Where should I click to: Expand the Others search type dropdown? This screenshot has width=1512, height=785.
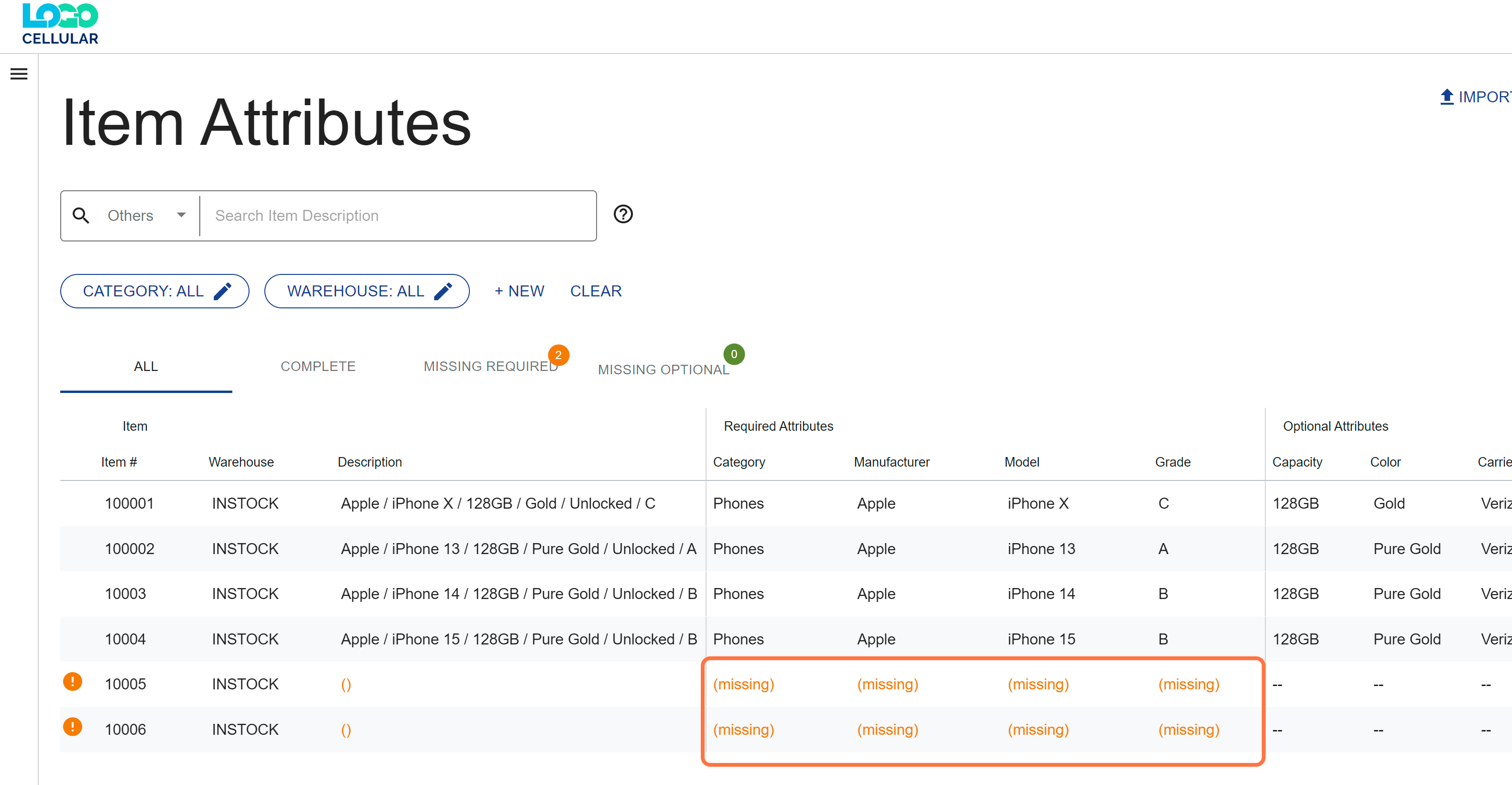click(x=146, y=216)
